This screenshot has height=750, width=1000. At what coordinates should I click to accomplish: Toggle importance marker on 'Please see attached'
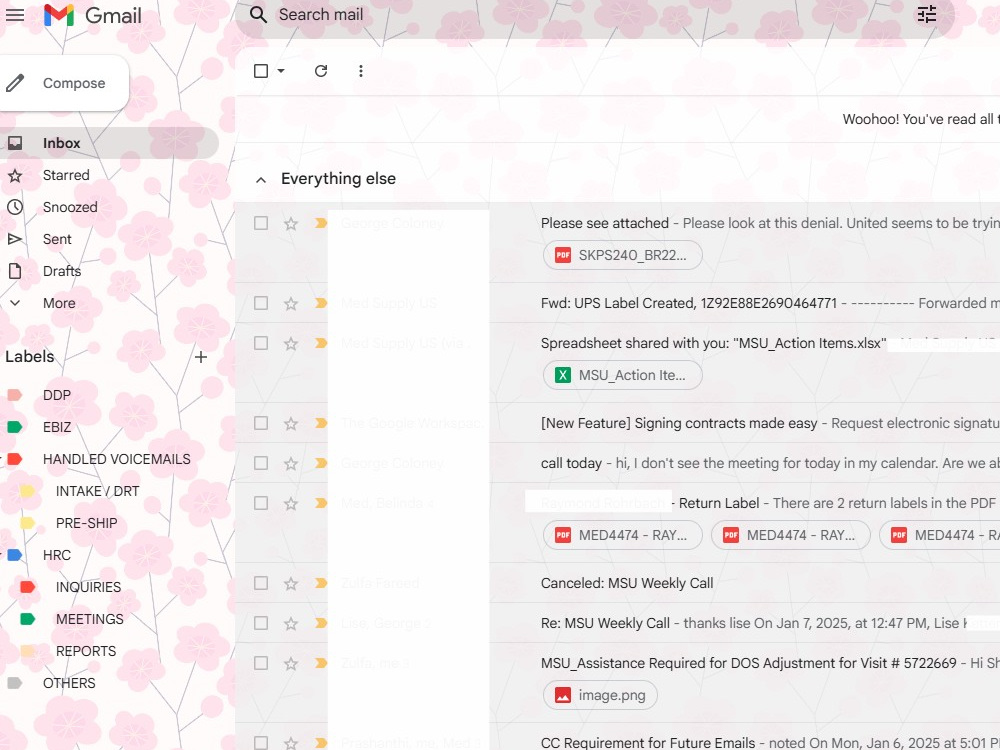click(321, 223)
